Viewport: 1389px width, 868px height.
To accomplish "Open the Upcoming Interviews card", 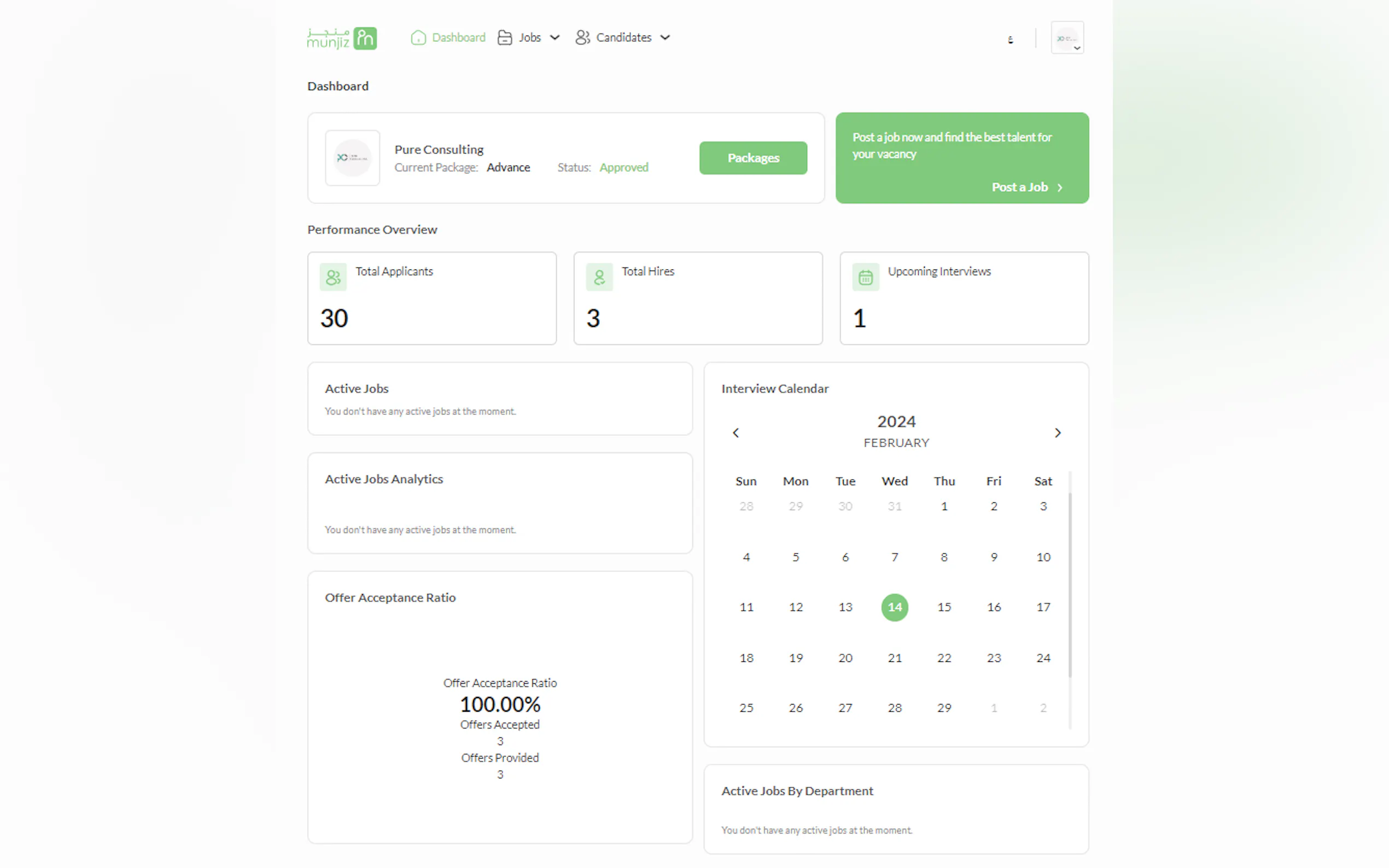I will pyautogui.click(x=965, y=298).
